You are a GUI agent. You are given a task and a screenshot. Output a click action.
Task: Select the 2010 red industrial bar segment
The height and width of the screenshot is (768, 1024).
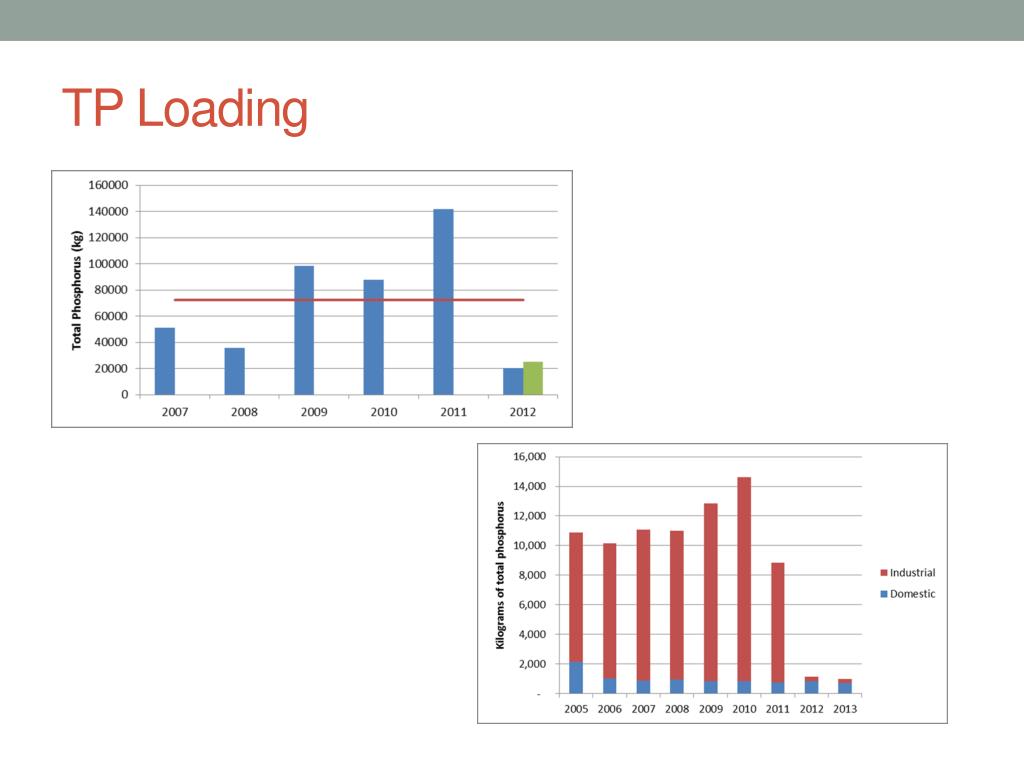[744, 579]
